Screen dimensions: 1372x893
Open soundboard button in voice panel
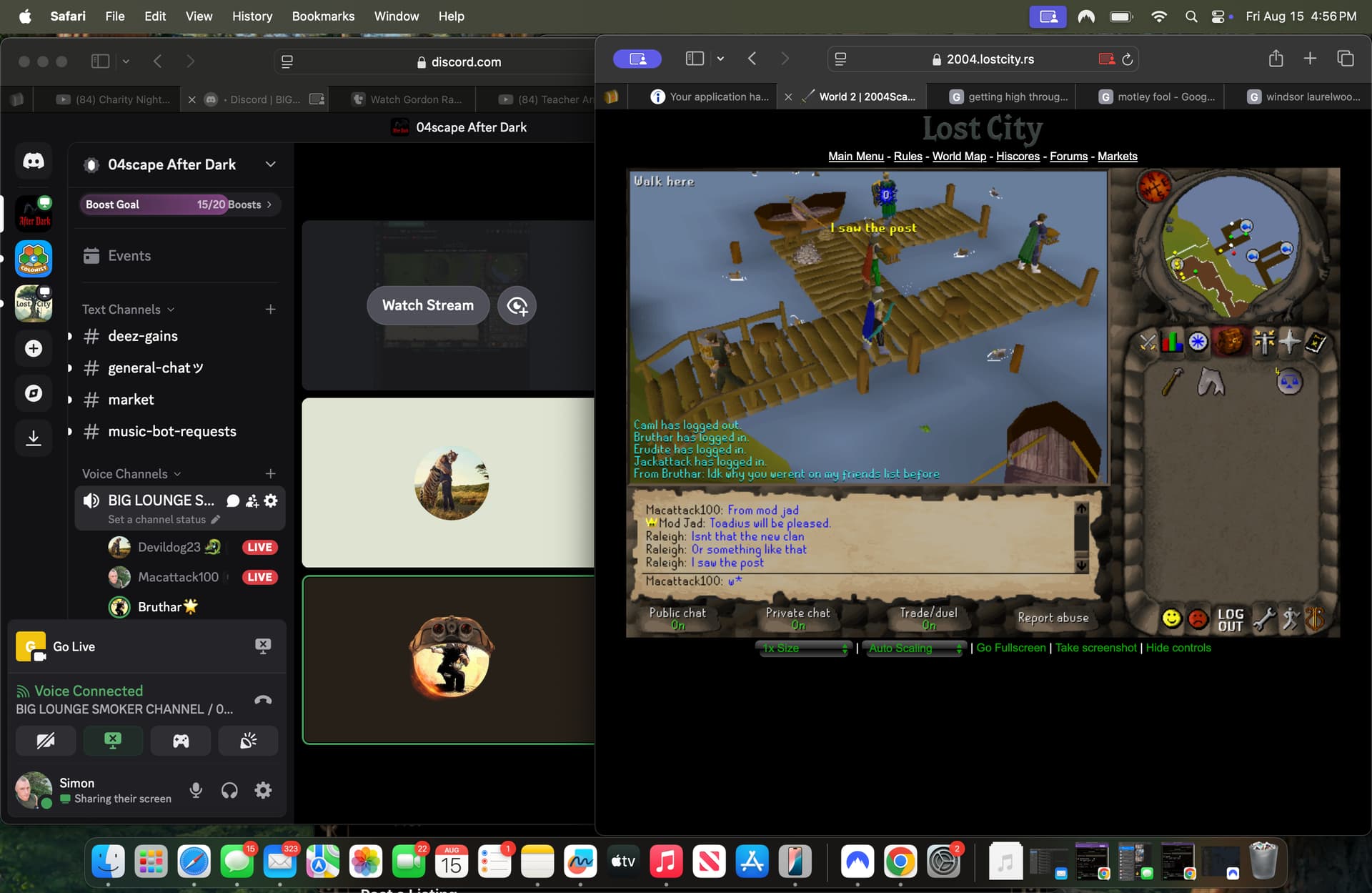click(248, 741)
